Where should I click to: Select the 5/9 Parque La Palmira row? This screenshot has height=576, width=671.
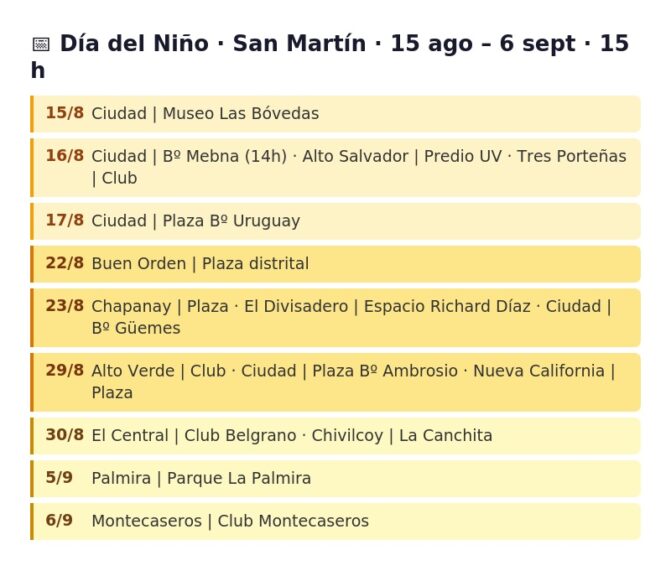pos(336,479)
